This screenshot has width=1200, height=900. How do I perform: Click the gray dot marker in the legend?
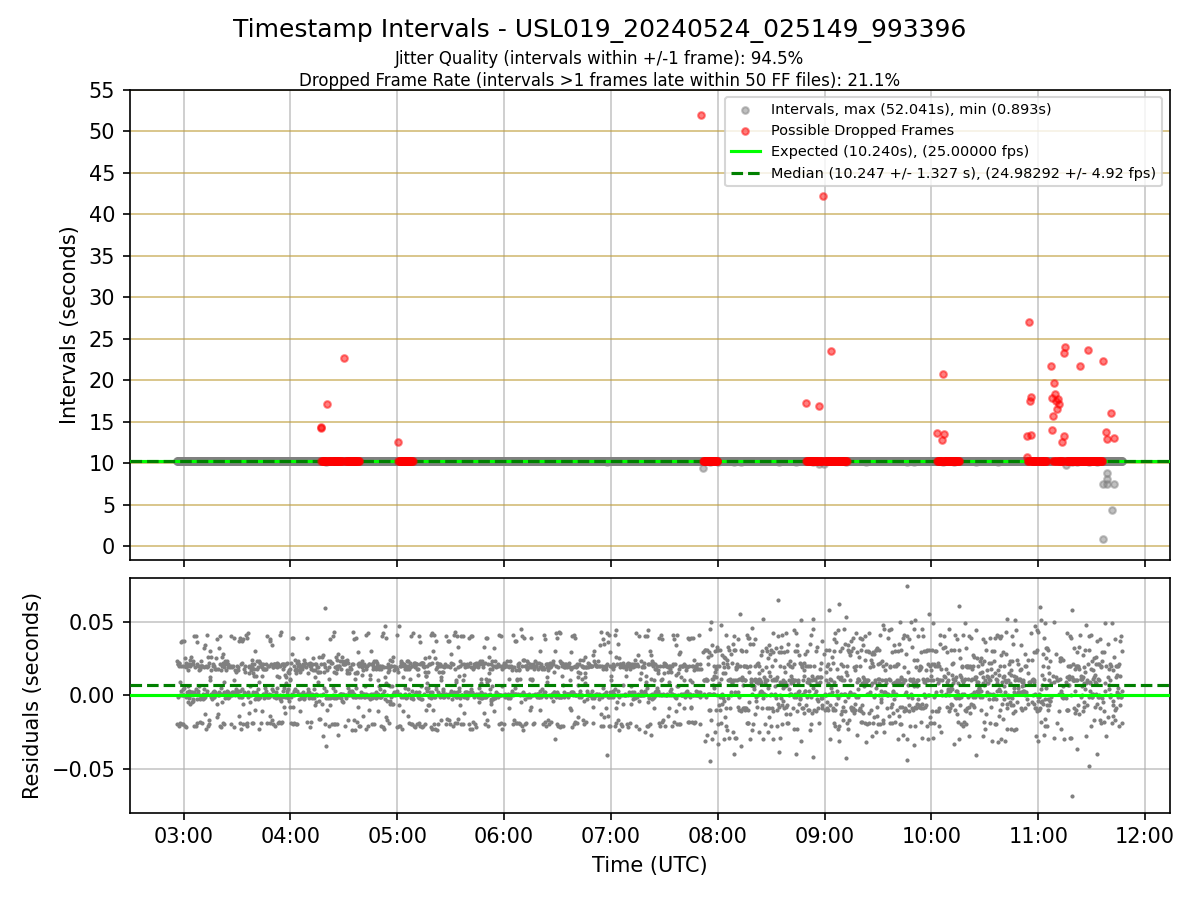745,109
